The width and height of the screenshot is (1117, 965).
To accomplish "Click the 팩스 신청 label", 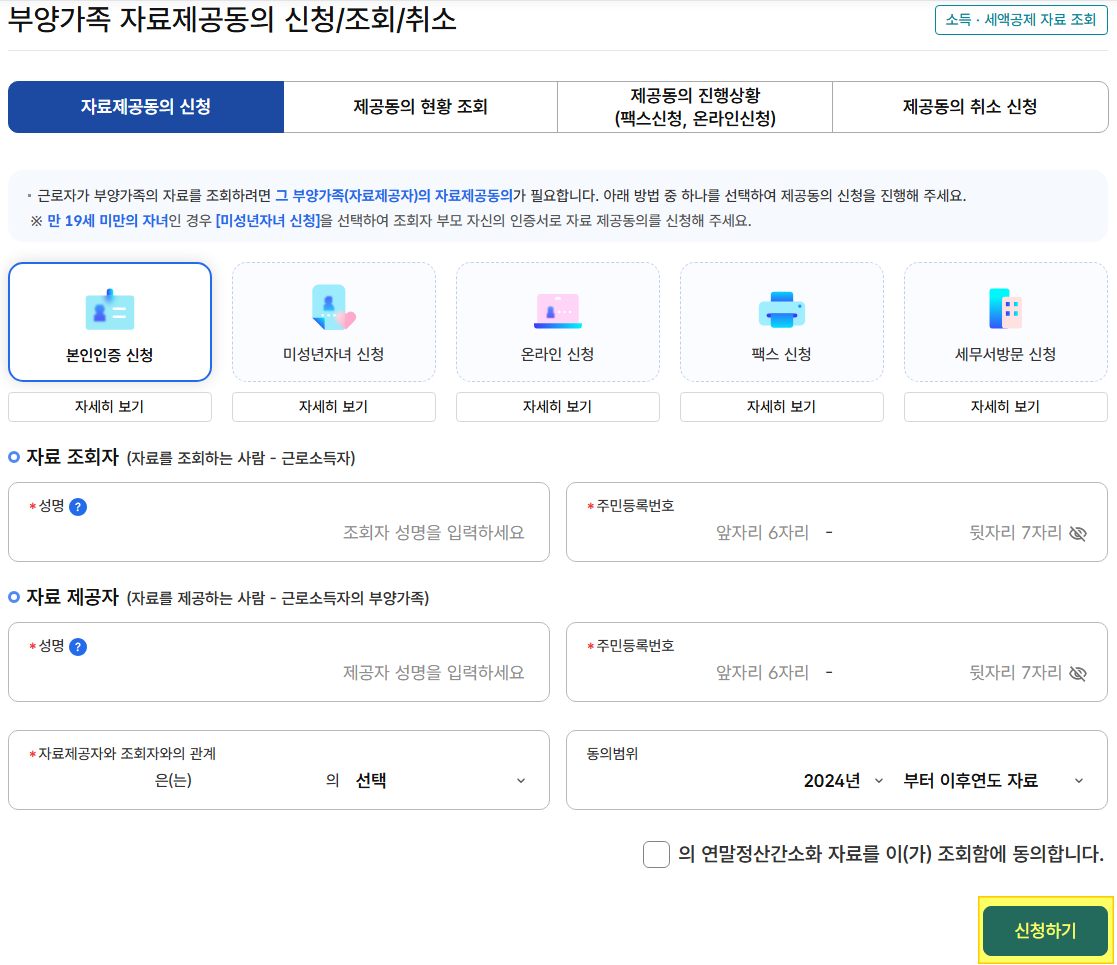I will click(x=781, y=355).
